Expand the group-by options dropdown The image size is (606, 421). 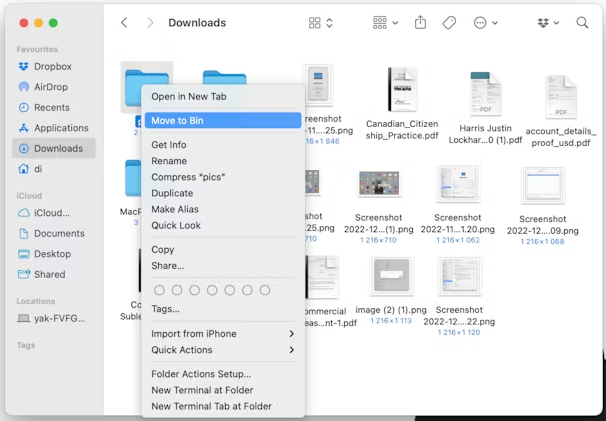point(384,22)
